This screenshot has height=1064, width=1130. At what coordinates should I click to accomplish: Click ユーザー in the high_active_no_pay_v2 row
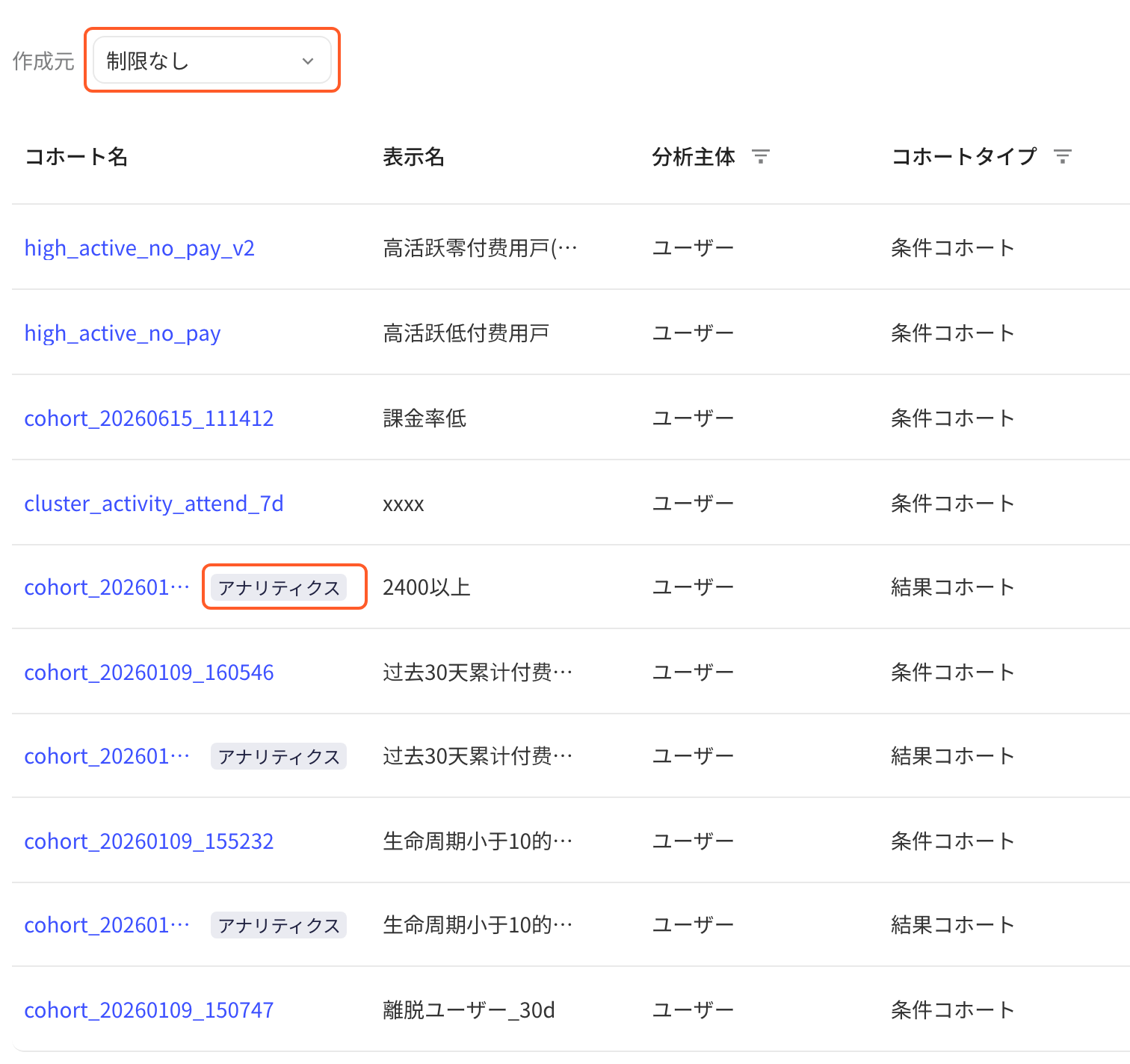click(693, 247)
